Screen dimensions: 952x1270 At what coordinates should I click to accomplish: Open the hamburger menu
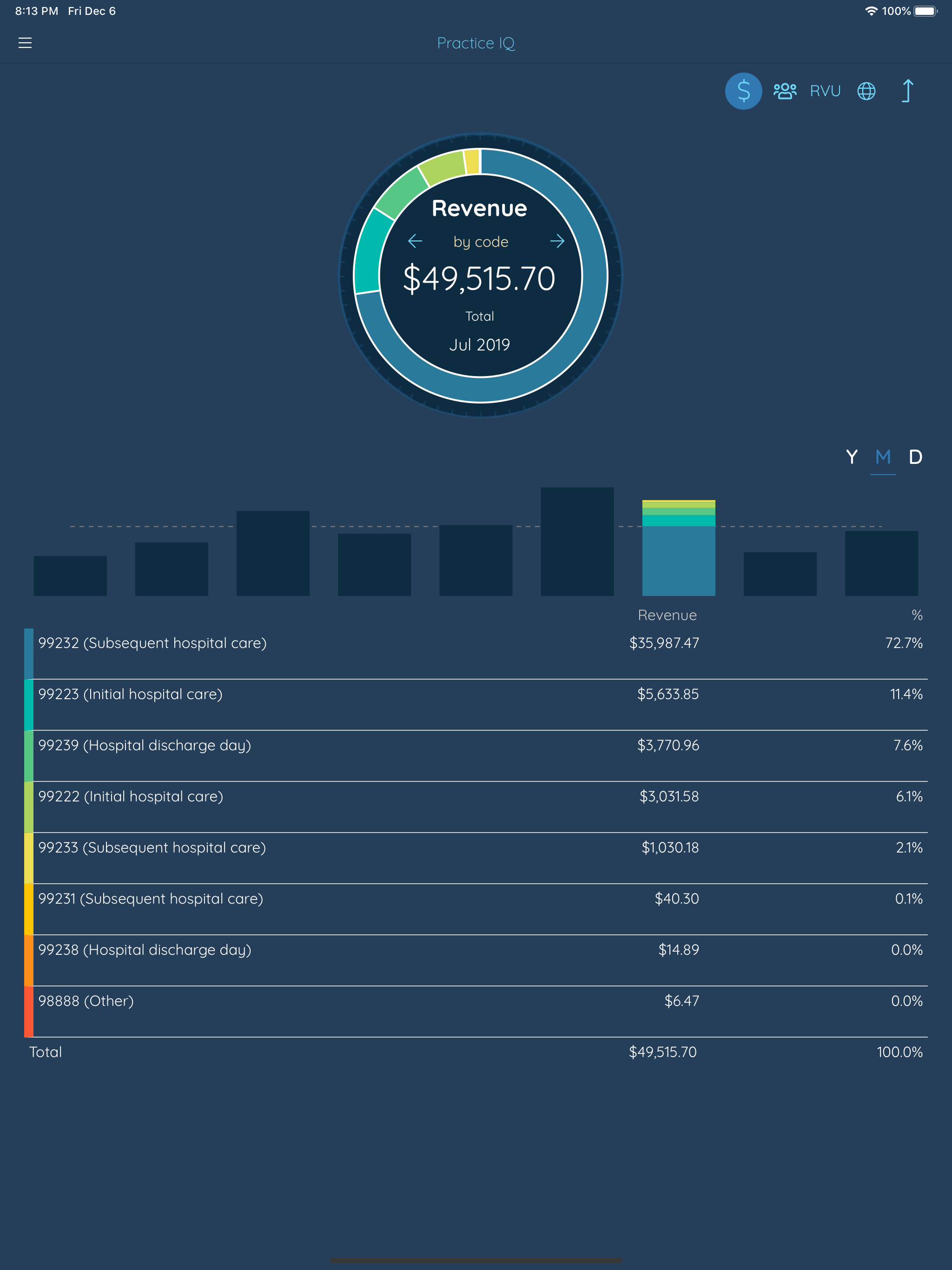pyautogui.click(x=25, y=43)
